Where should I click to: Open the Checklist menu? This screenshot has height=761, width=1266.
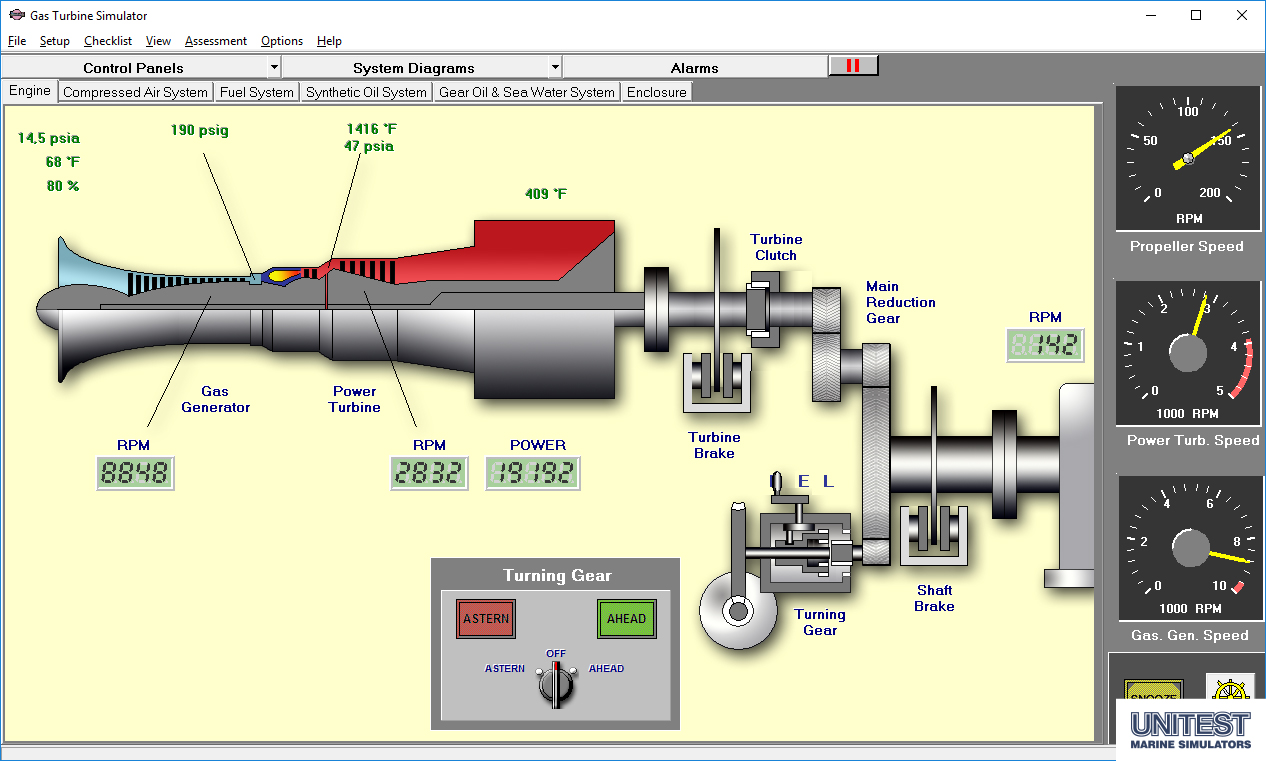[x=107, y=41]
